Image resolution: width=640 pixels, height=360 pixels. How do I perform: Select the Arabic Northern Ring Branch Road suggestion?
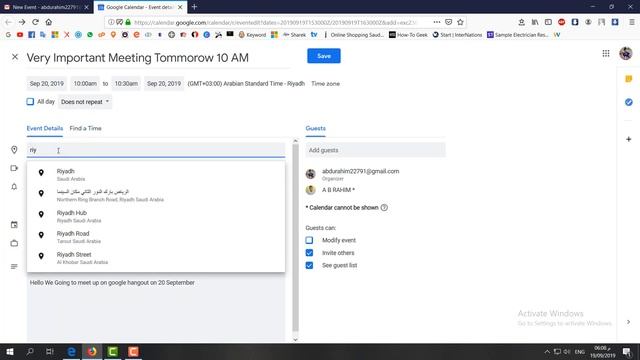pos(156,195)
